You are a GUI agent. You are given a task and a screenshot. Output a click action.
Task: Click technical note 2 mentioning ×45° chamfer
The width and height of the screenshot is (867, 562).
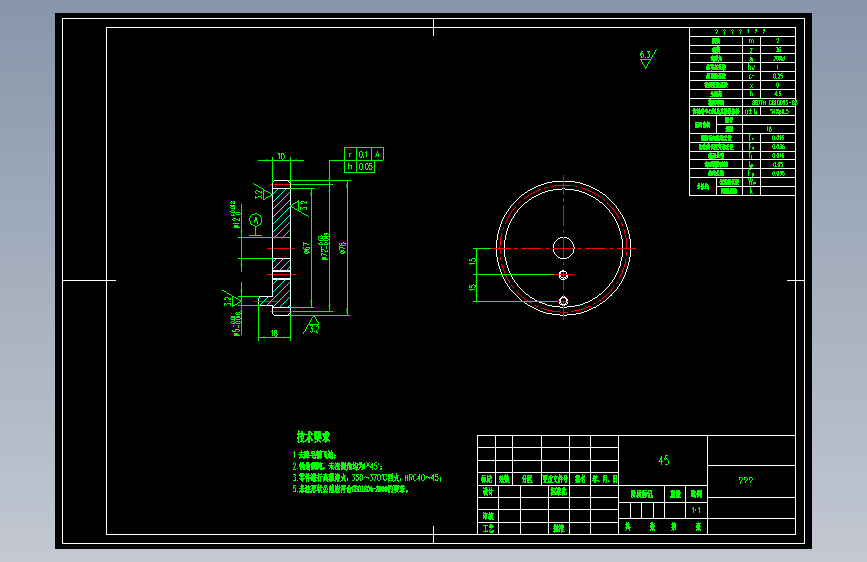pyautogui.click(x=337, y=466)
